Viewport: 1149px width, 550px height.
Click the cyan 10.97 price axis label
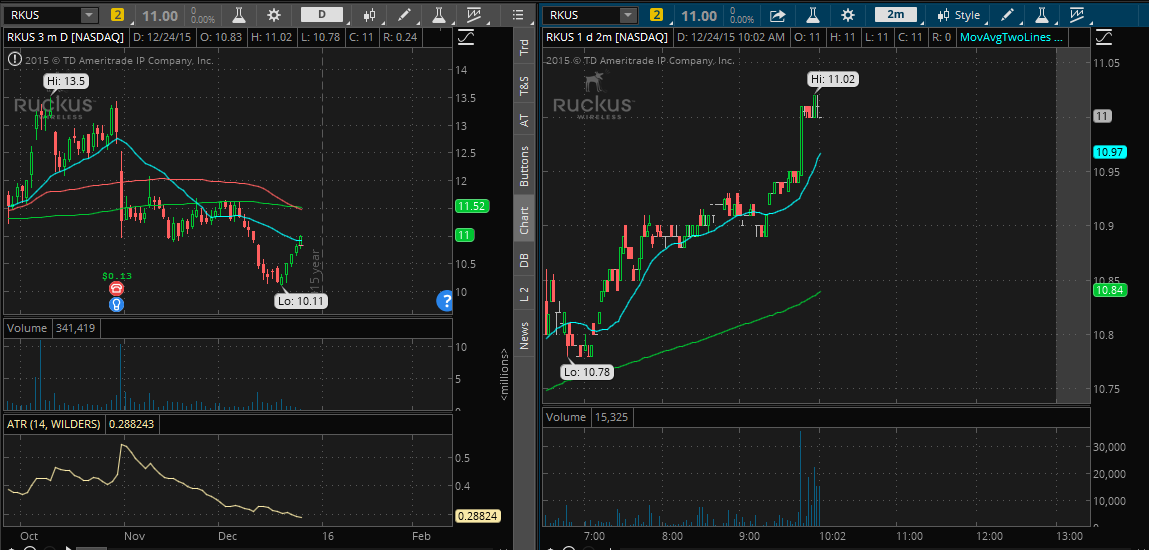coord(1108,152)
